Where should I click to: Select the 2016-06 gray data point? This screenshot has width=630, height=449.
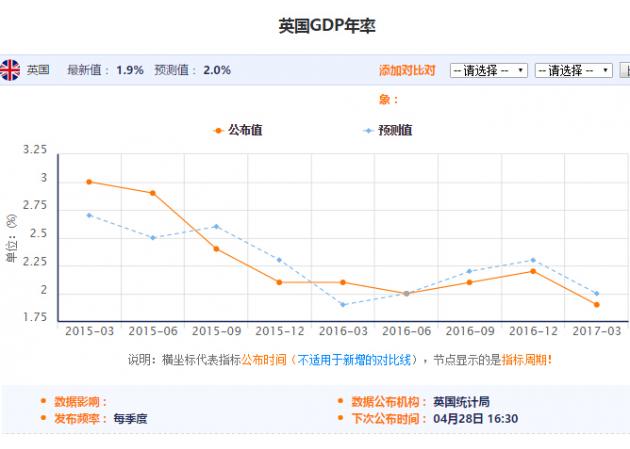(x=406, y=294)
